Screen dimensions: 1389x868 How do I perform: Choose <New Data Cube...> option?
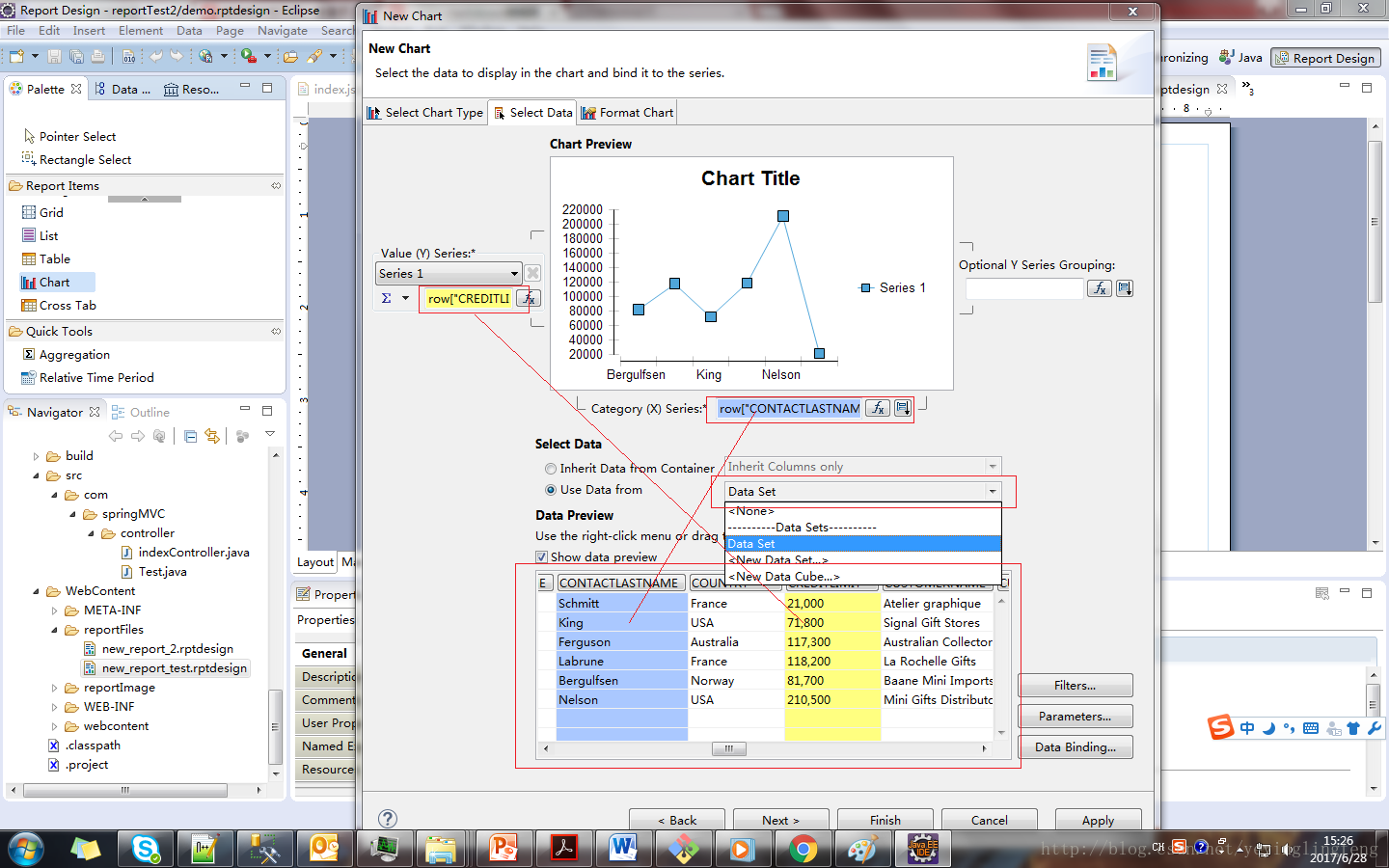(x=862, y=577)
